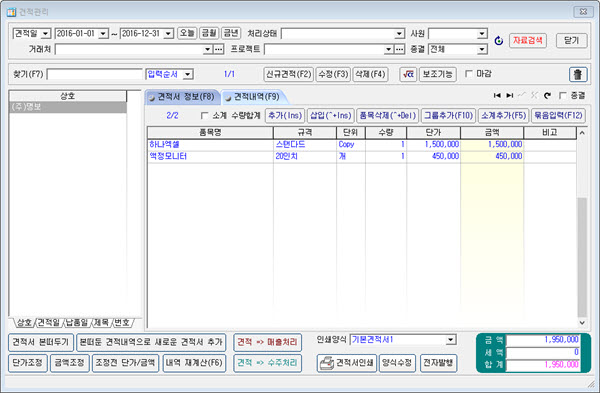Click the 견적서인쇄 printer button
Screen dimensions: 600x393
tap(347, 363)
